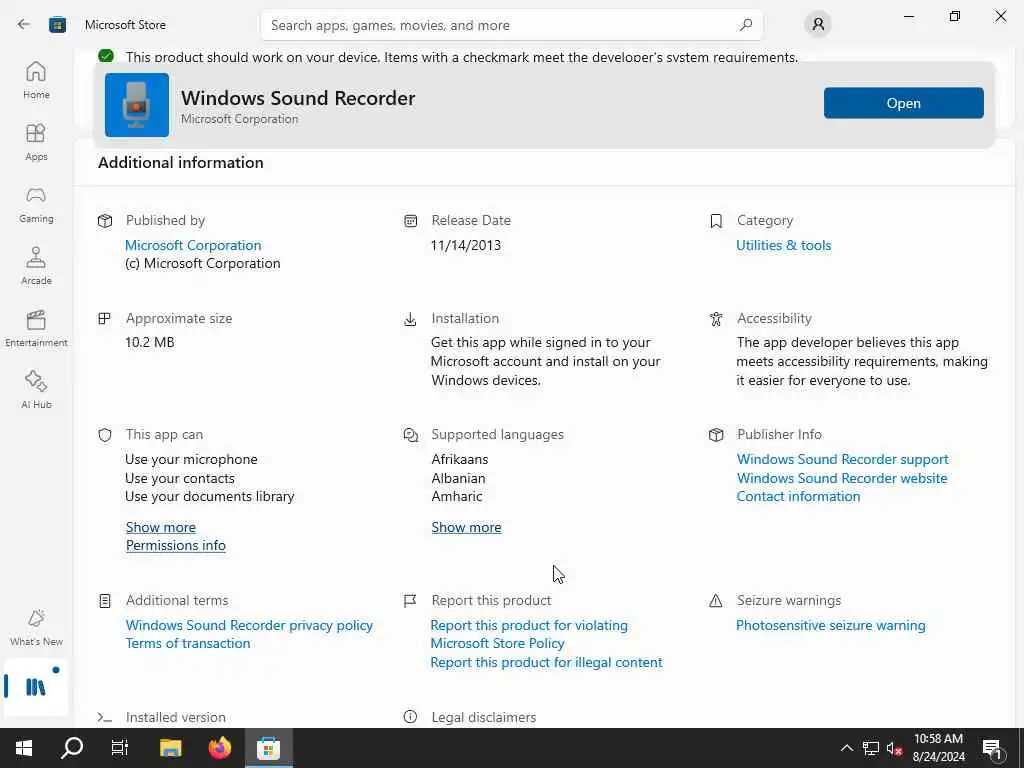Open Windows taskbar search
The image size is (1024, 768).
(x=72, y=748)
